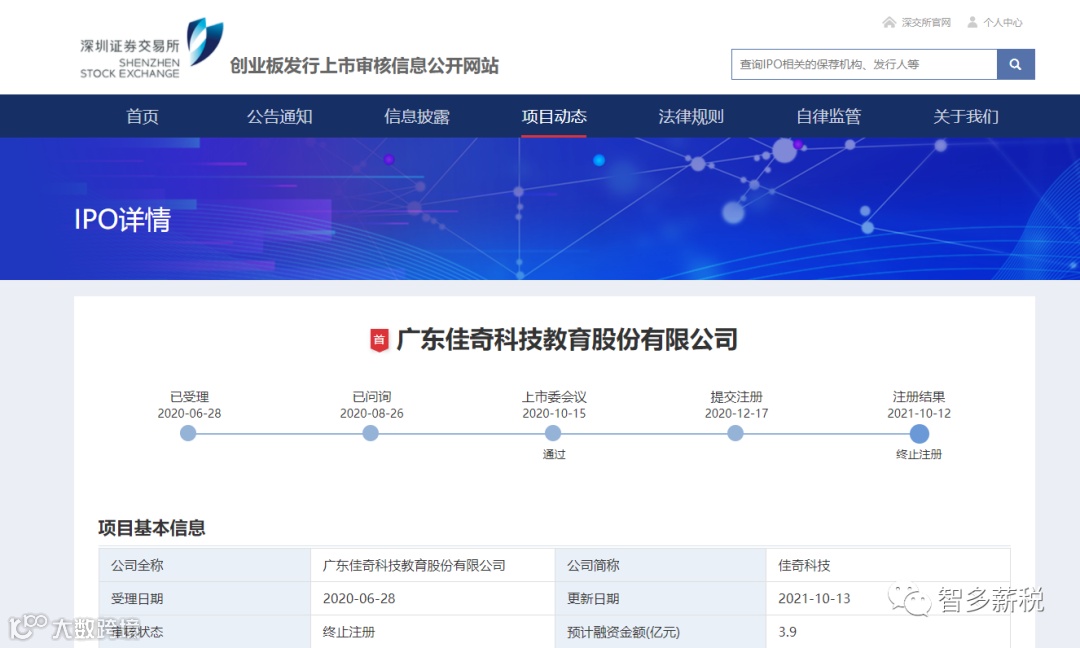Click the date 2020-08-26 under 已问询
The width and height of the screenshot is (1080, 648).
pos(372,413)
